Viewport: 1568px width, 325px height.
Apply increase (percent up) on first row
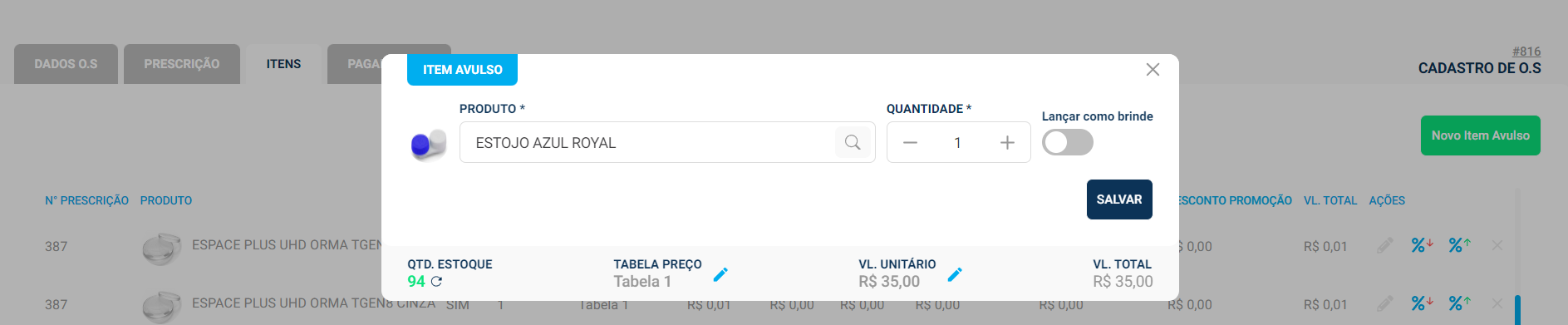(1459, 245)
